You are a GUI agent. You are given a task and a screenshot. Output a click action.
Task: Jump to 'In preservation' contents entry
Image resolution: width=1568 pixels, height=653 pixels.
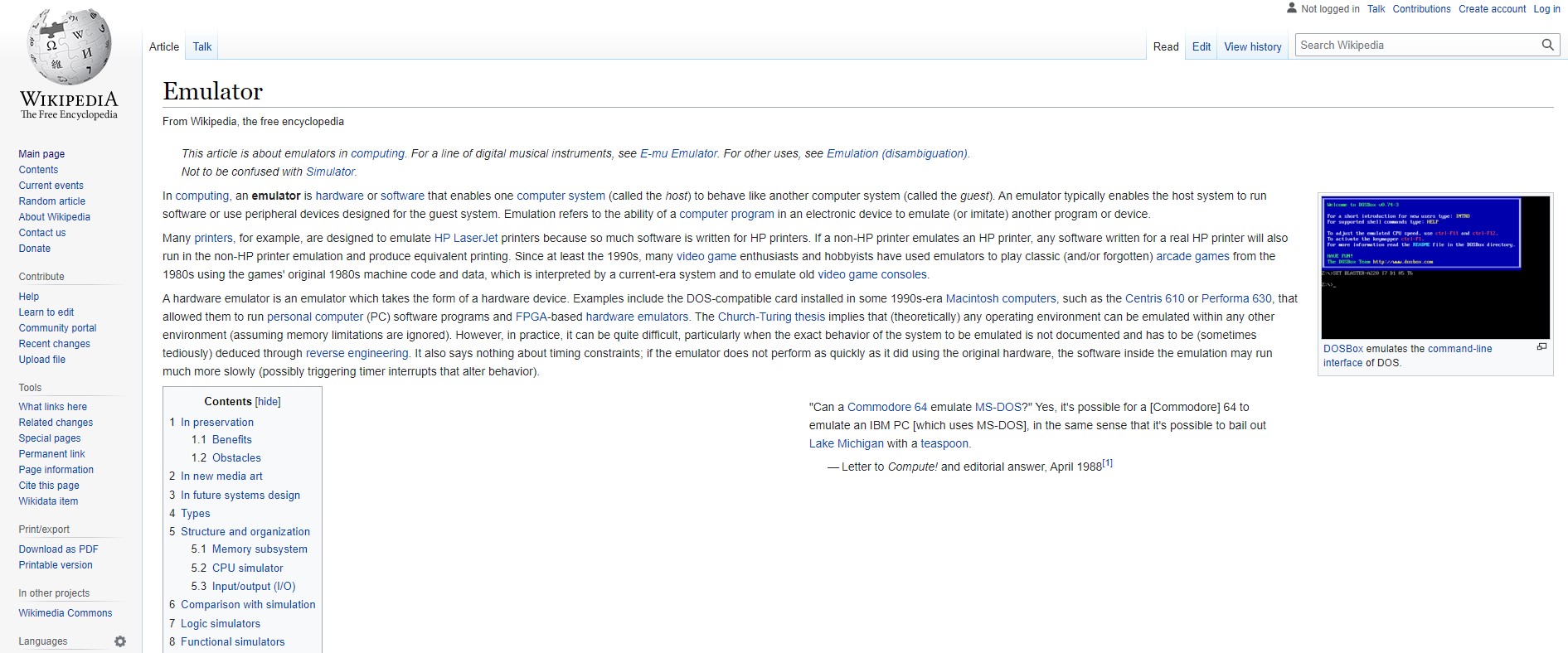(x=217, y=422)
